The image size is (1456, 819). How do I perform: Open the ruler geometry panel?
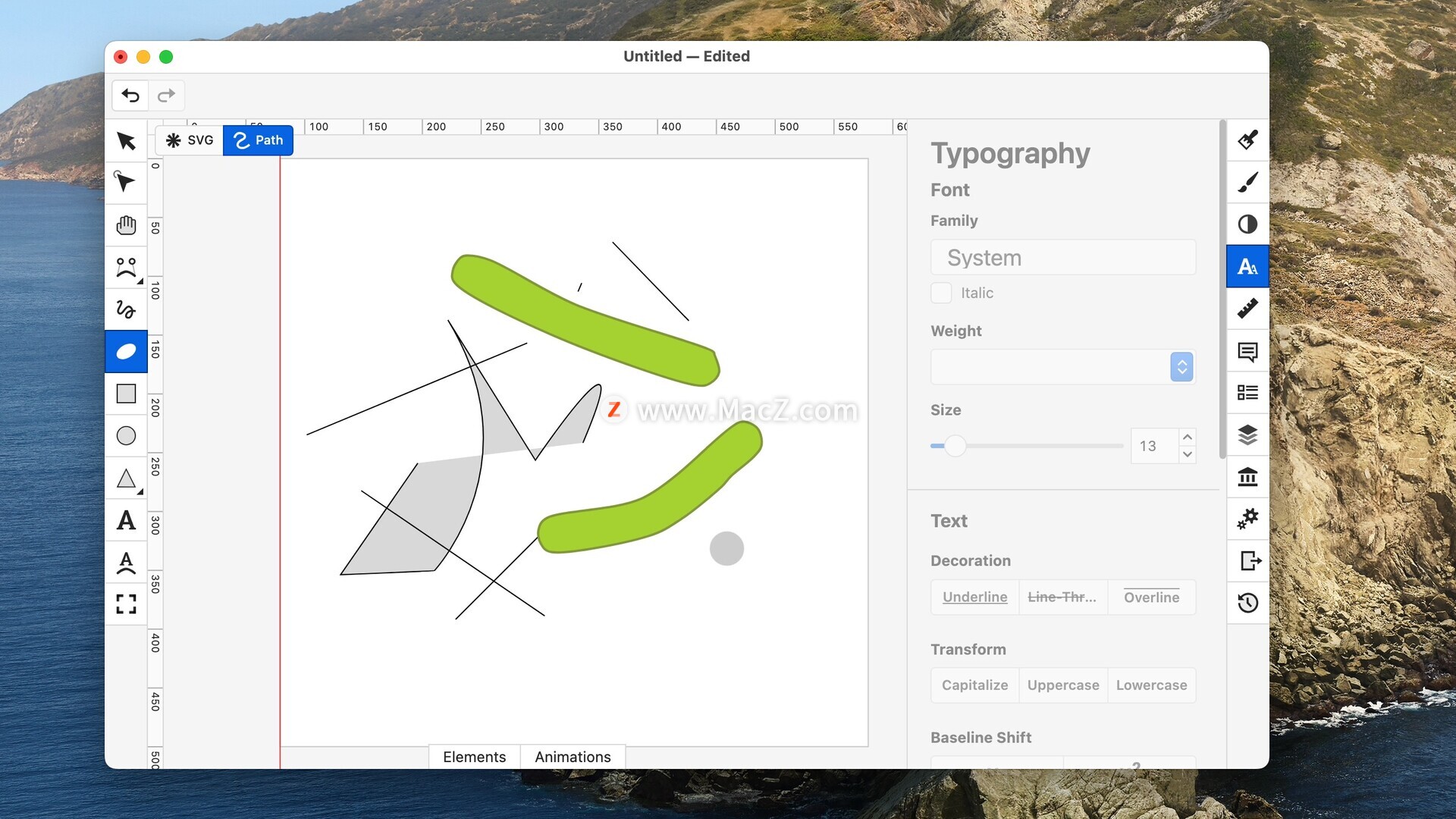point(1247,309)
